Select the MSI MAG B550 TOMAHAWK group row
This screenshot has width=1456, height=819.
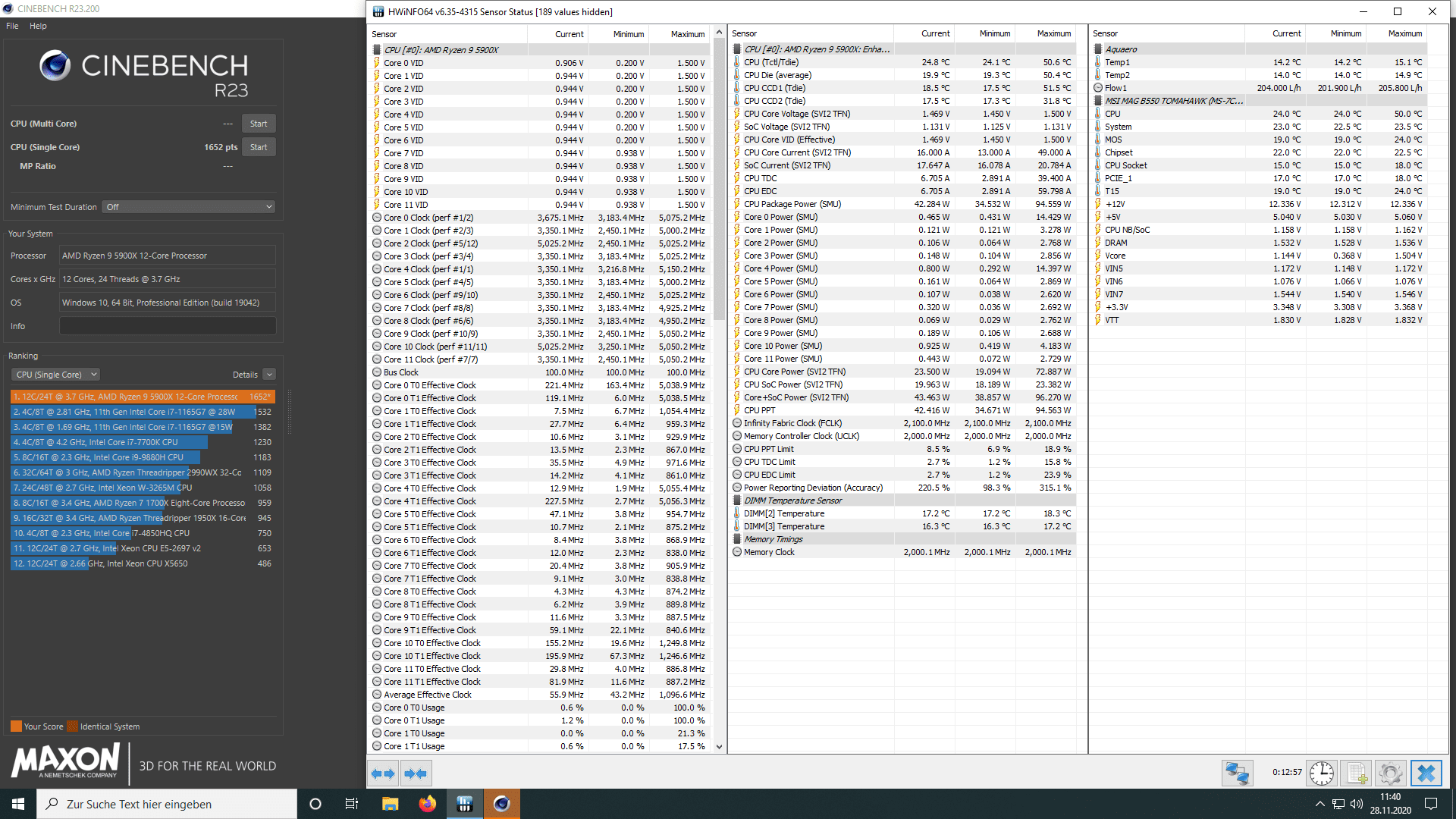click(x=1260, y=101)
